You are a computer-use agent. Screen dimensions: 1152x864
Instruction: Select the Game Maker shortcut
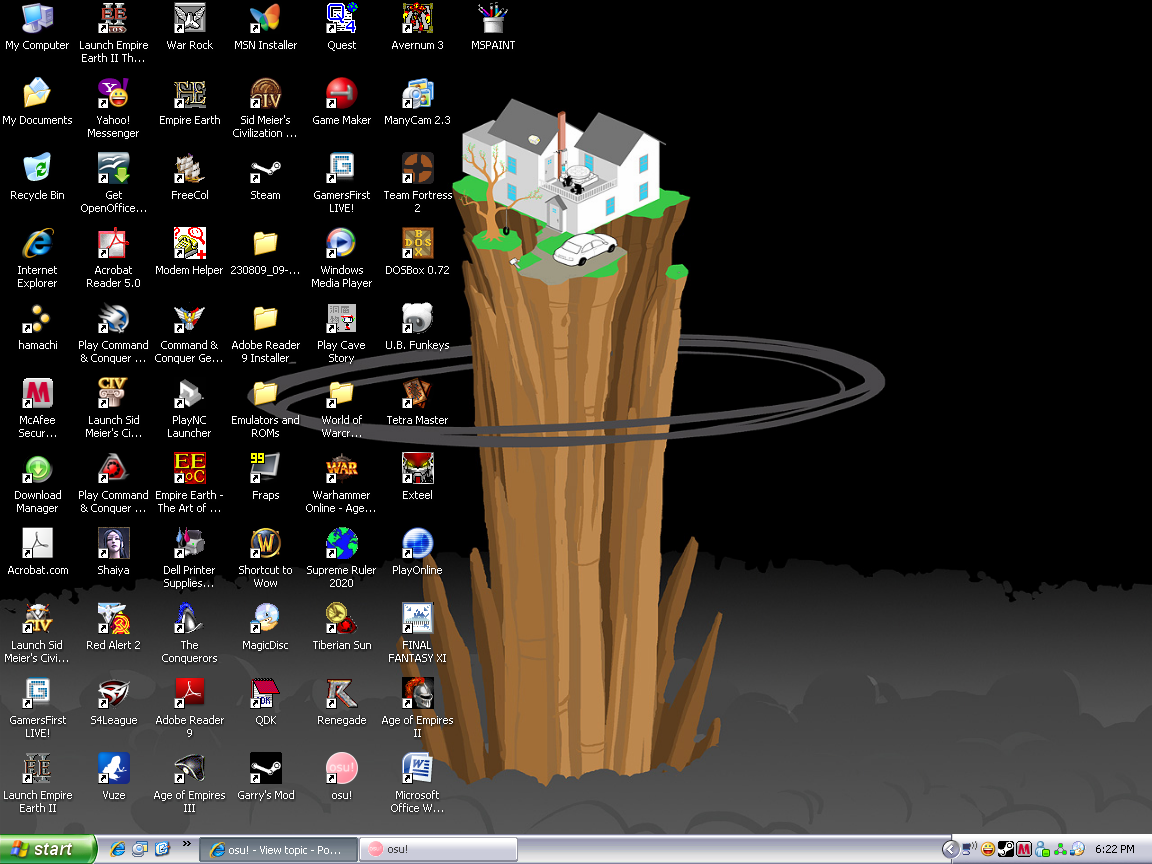342,102
